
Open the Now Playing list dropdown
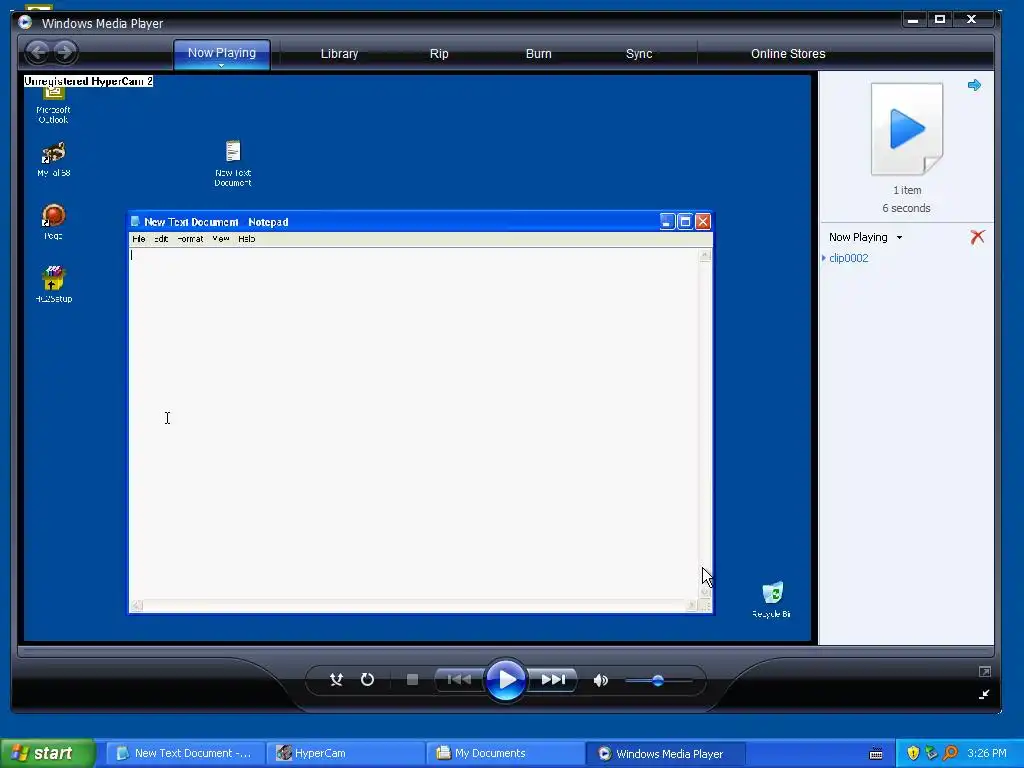click(x=899, y=238)
